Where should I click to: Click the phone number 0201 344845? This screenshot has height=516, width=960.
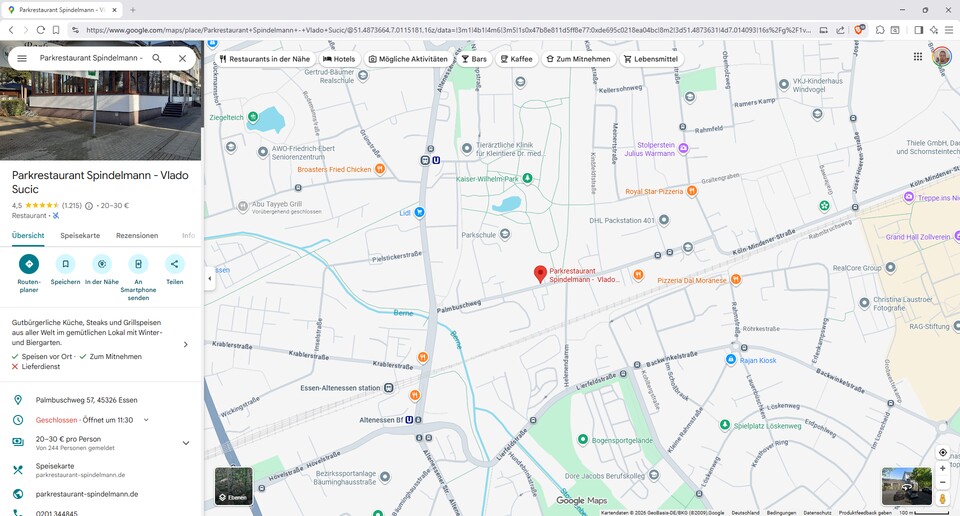pos(56,513)
